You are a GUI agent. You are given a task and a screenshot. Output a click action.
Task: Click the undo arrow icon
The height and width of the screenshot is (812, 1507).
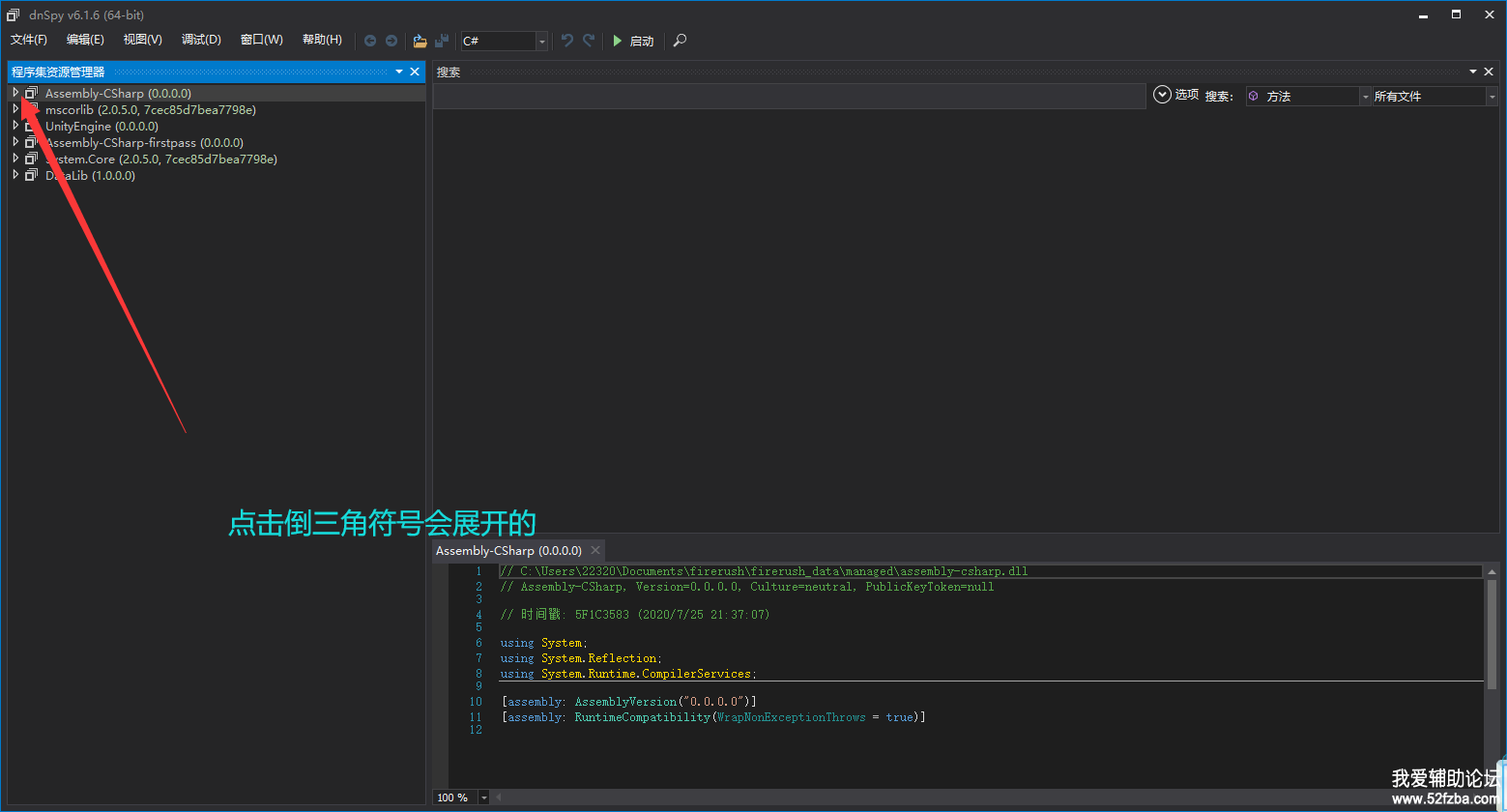pyautogui.click(x=567, y=41)
